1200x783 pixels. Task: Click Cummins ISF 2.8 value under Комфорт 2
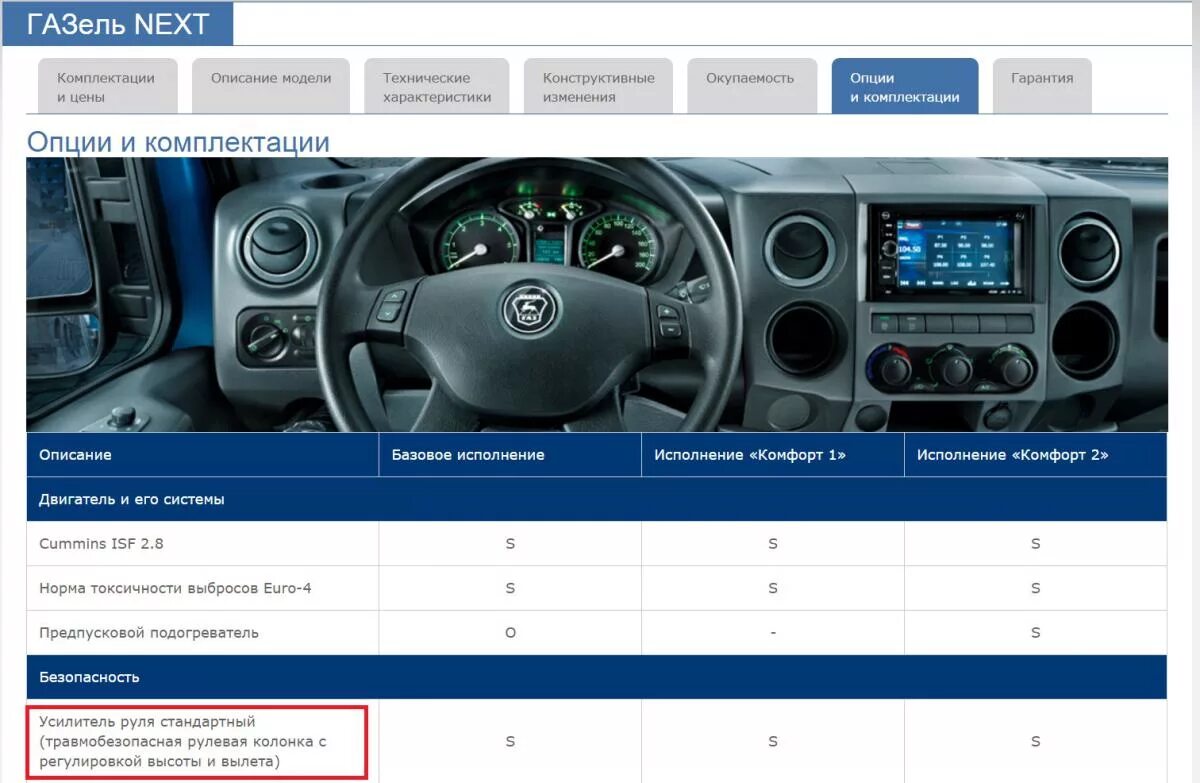1035,544
